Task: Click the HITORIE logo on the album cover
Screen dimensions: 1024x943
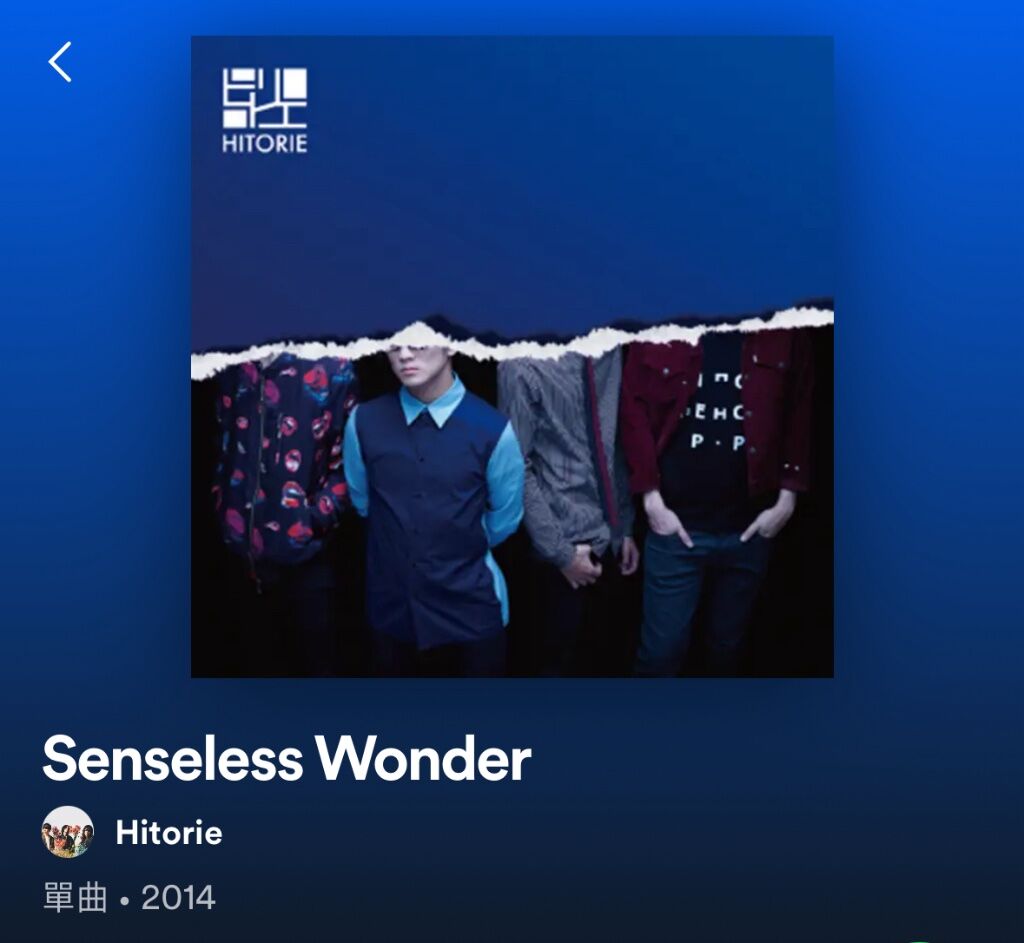Action: pos(264,110)
